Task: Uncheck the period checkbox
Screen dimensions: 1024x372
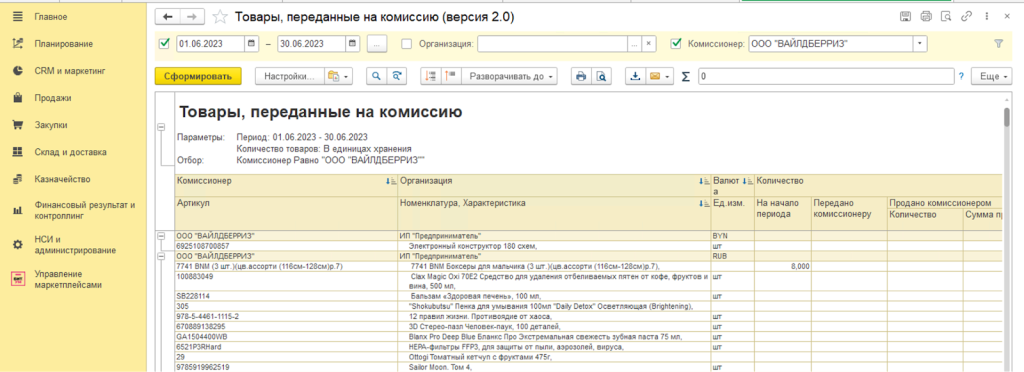Action: tap(165, 44)
